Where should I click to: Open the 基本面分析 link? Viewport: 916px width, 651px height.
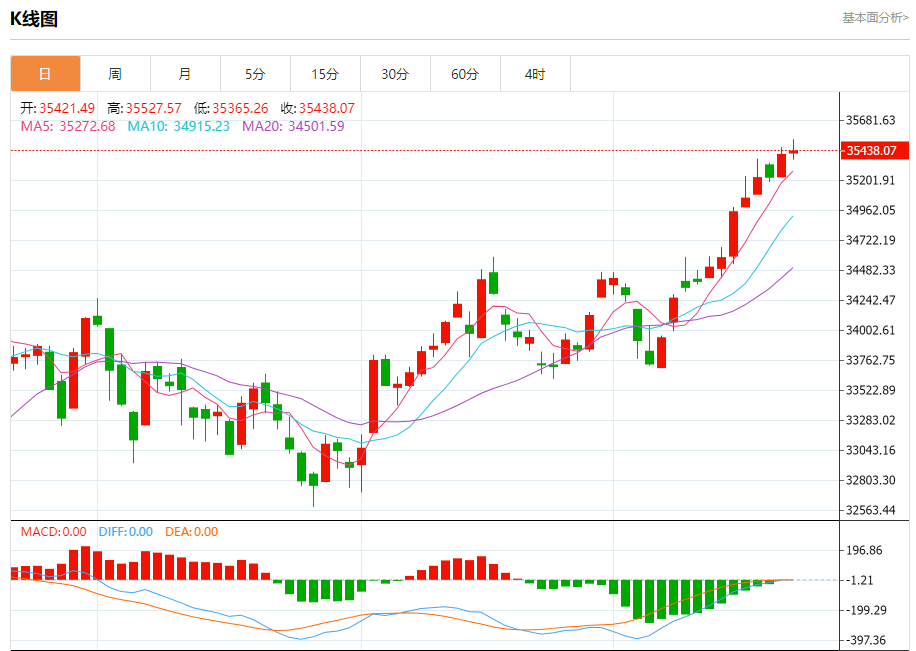(875, 18)
